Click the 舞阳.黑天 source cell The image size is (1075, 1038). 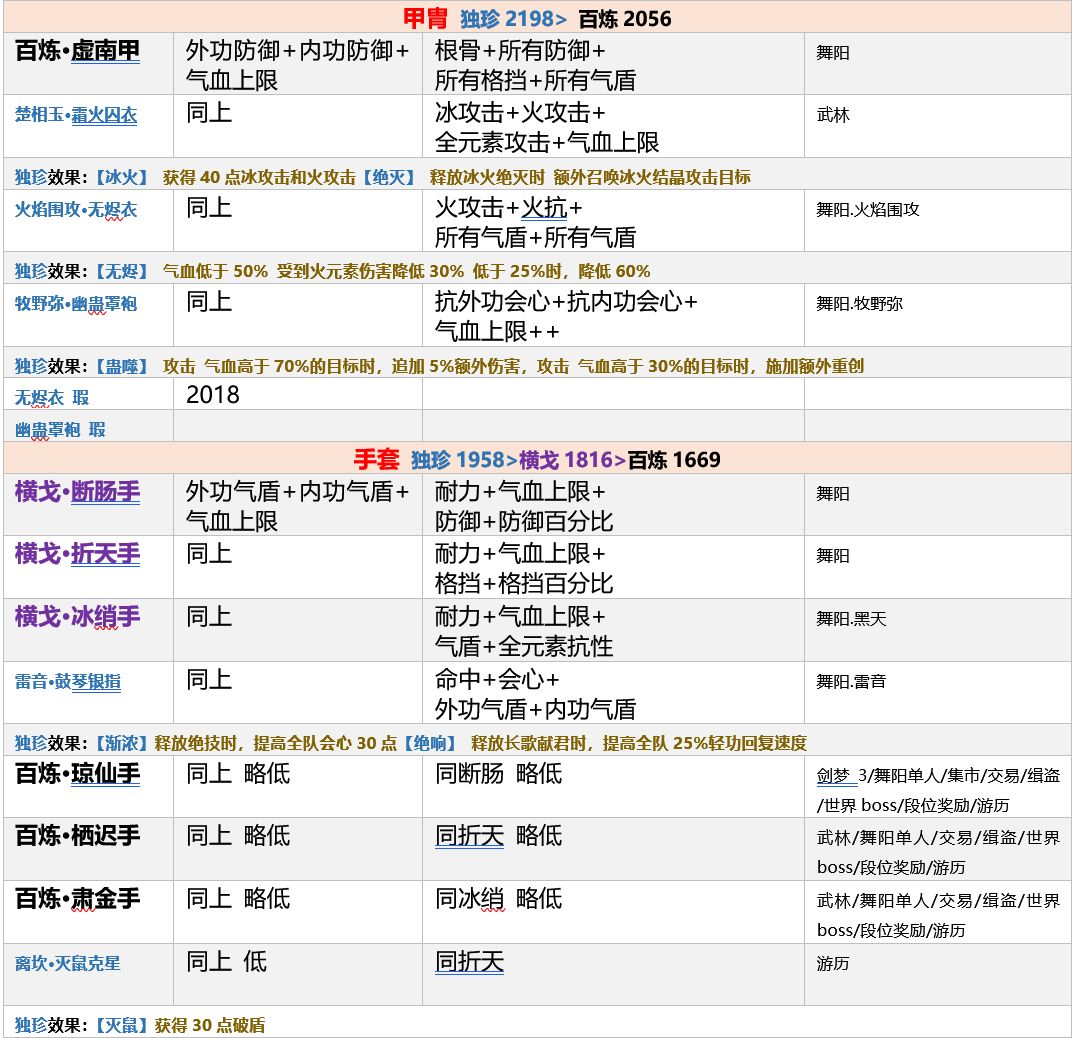pos(851,619)
